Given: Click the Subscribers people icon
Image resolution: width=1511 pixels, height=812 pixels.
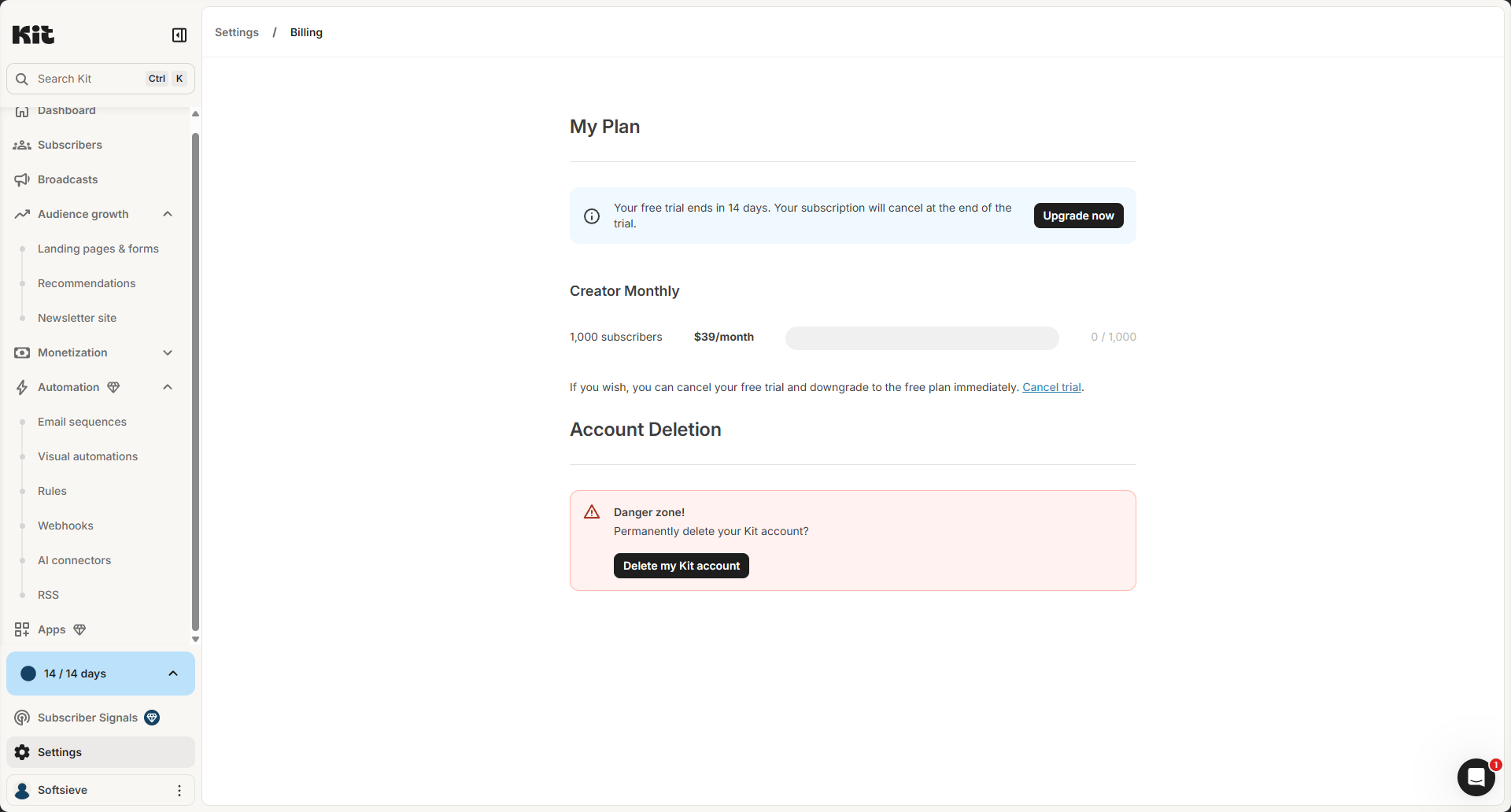Looking at the screenshot, I should tap(22, 145).
